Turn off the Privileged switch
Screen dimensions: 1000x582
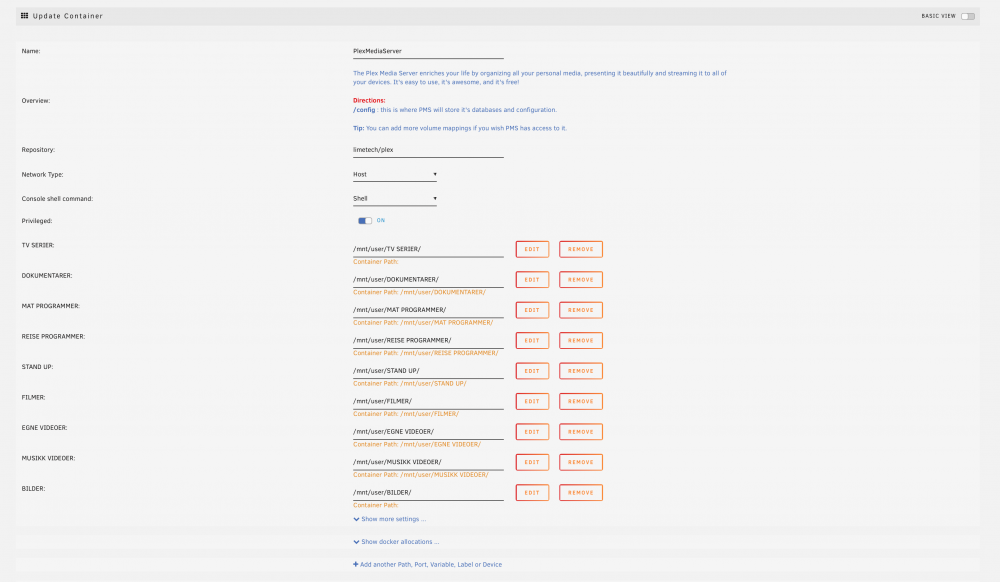(x=365, y=221)
